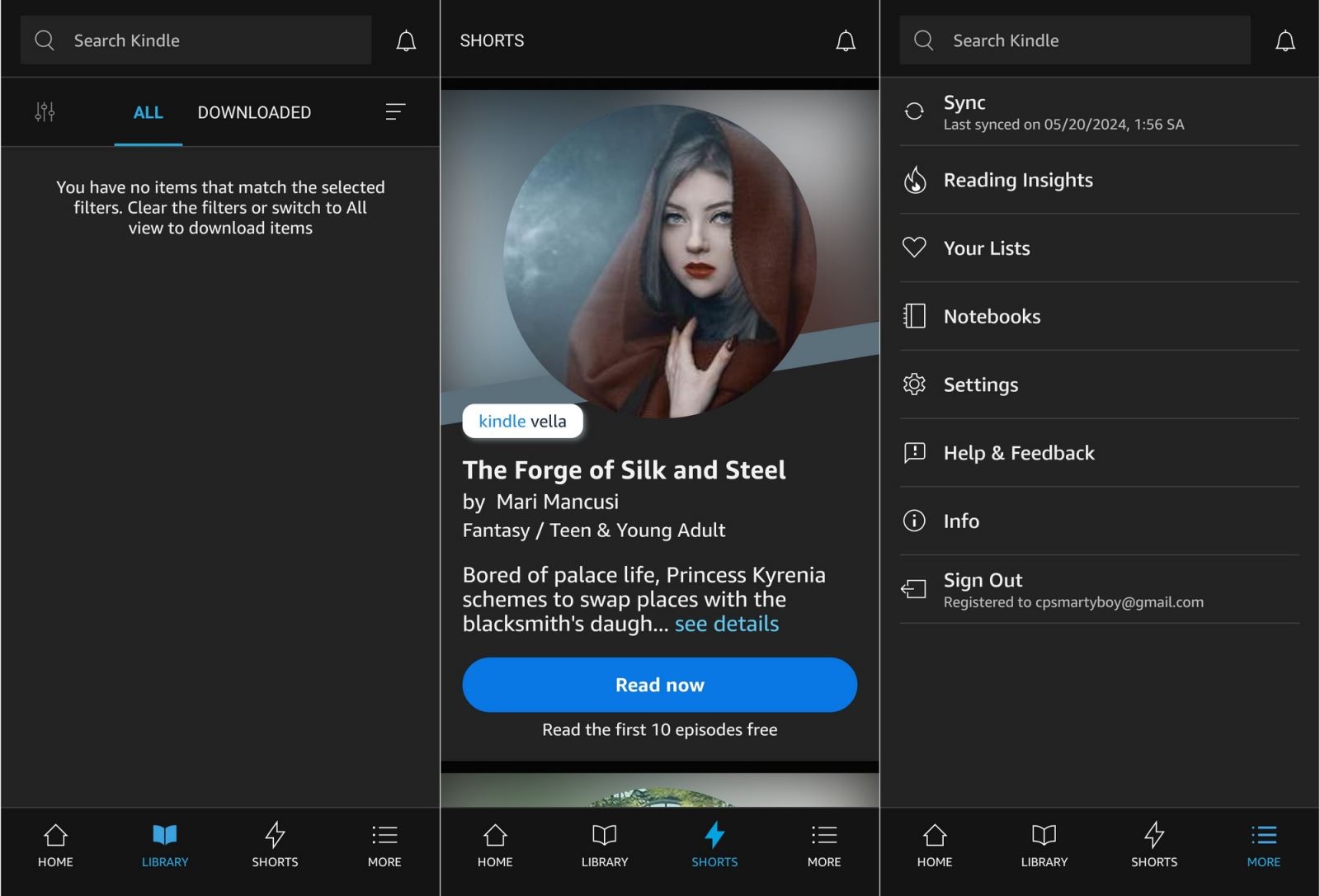Tap the Settings gear icon
Image resolution: width=1320 pixels, height=896 pixels.
coord(914,384)
